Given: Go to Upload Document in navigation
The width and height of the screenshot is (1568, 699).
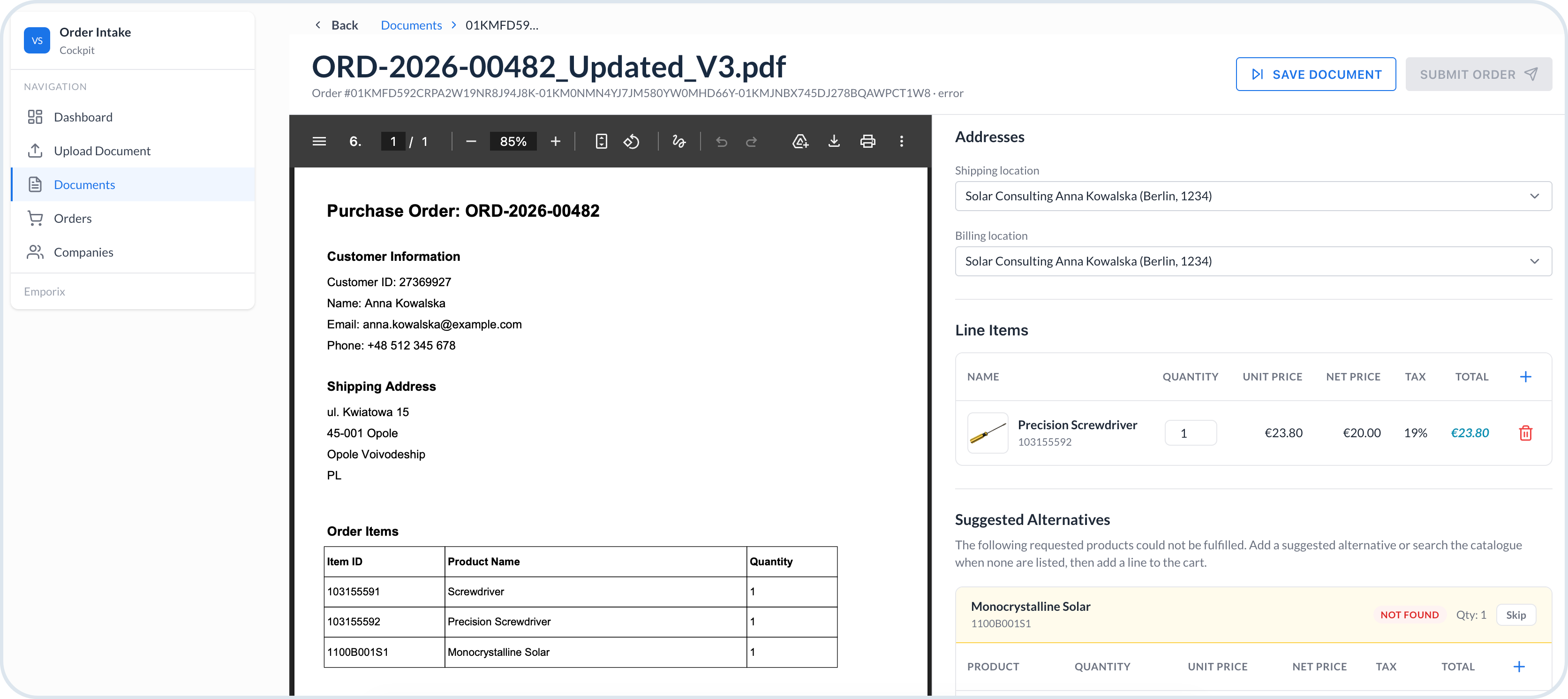Looking at the screenshot, I should point(102,151).
